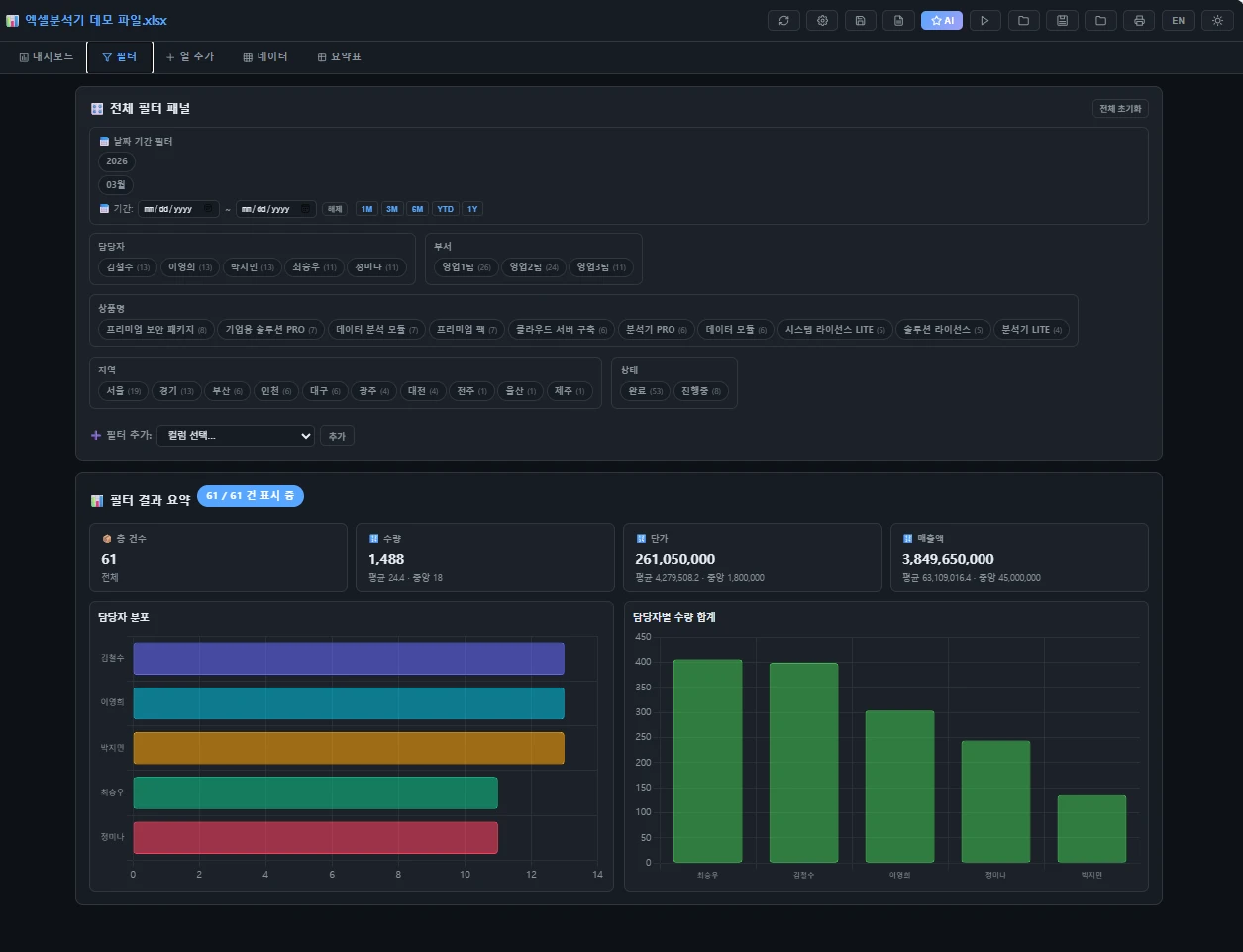
Task: Click the printer icon
Action: 1139,21
